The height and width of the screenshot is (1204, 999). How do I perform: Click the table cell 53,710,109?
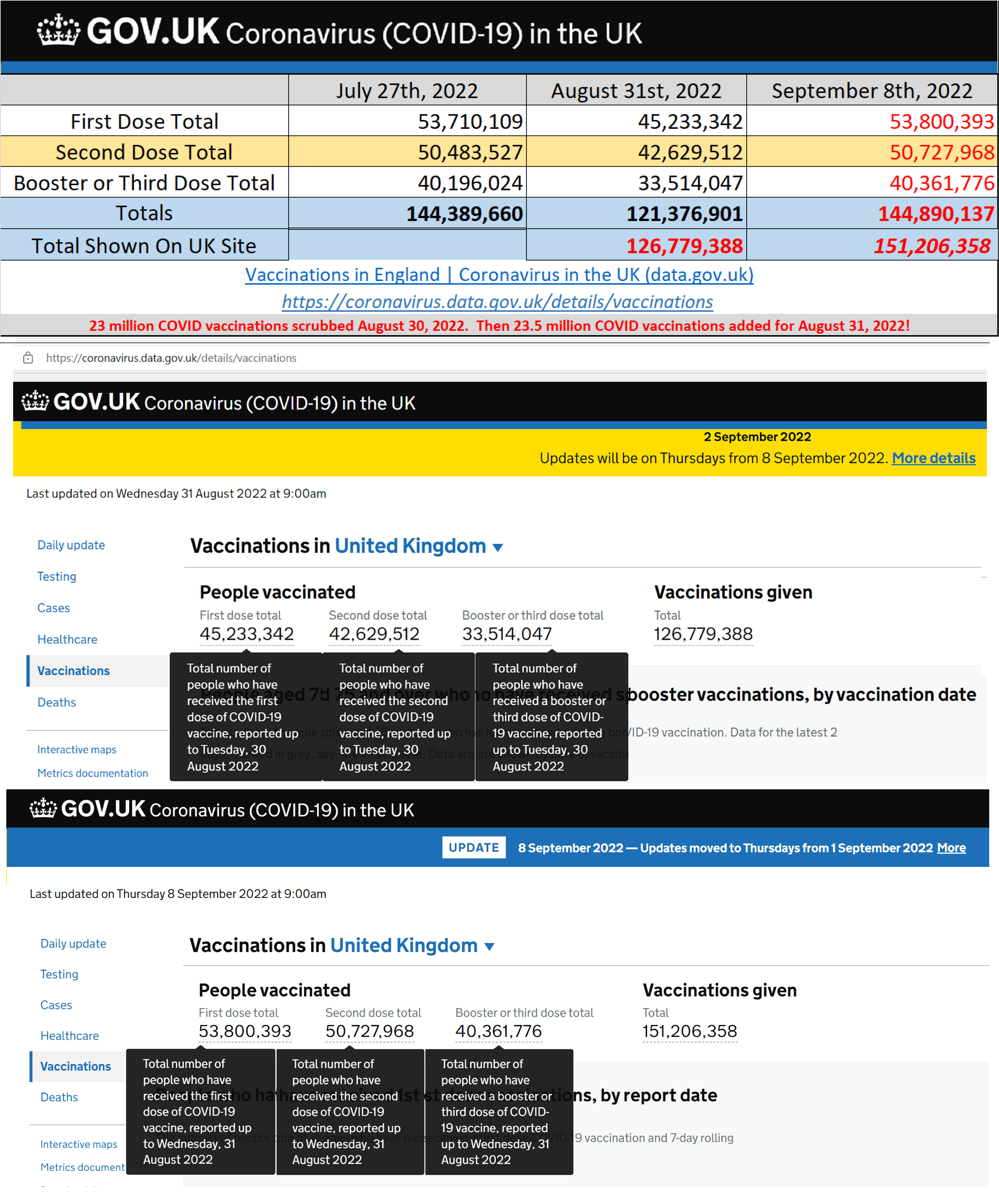470,121
